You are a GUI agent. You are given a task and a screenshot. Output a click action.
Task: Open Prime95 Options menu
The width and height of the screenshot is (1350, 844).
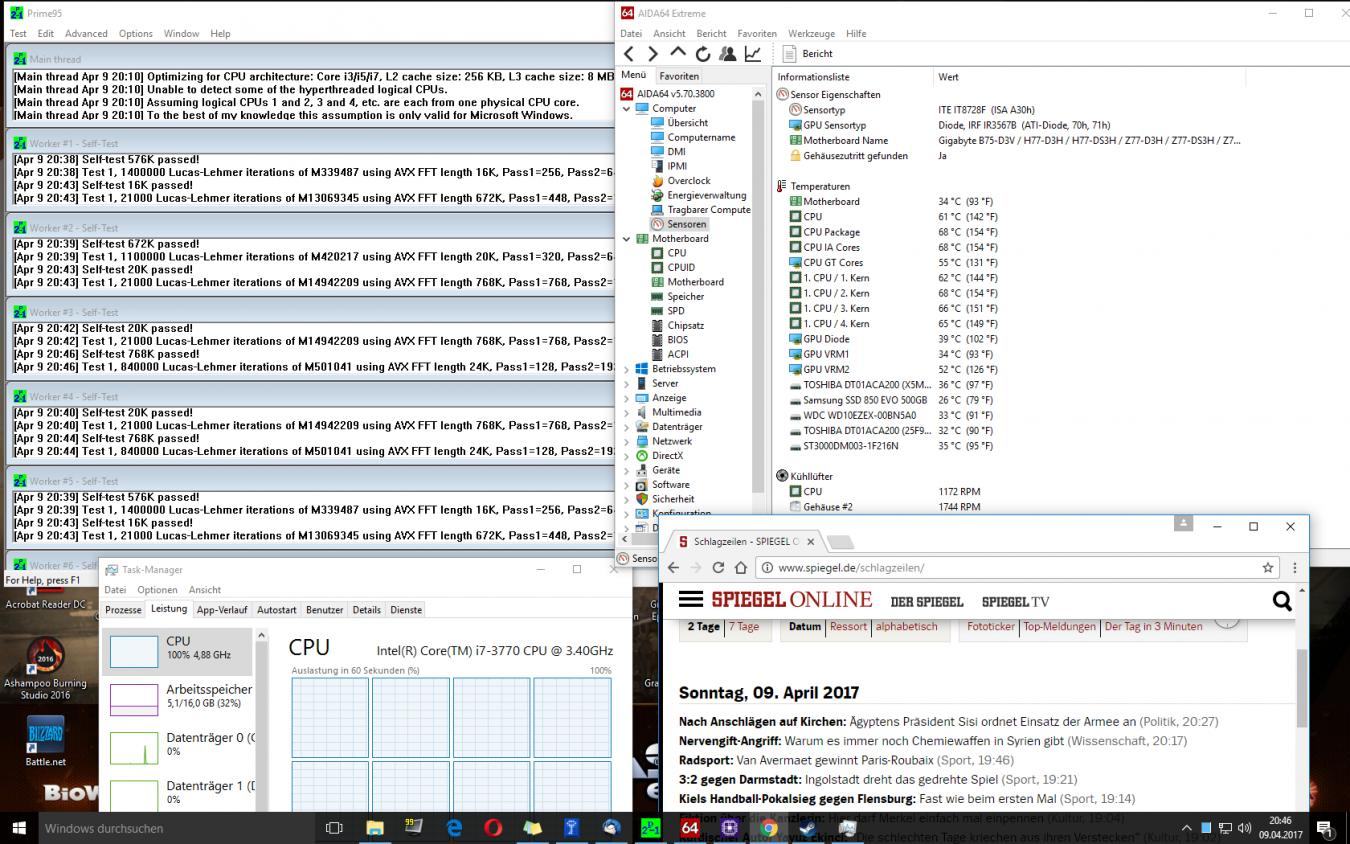coord(136,33)
